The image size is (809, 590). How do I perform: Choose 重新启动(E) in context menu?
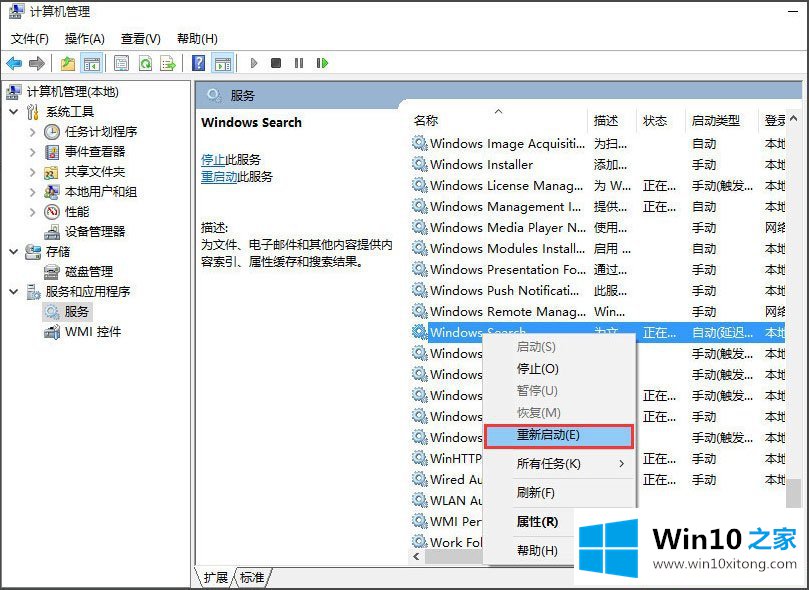point(559,436)
